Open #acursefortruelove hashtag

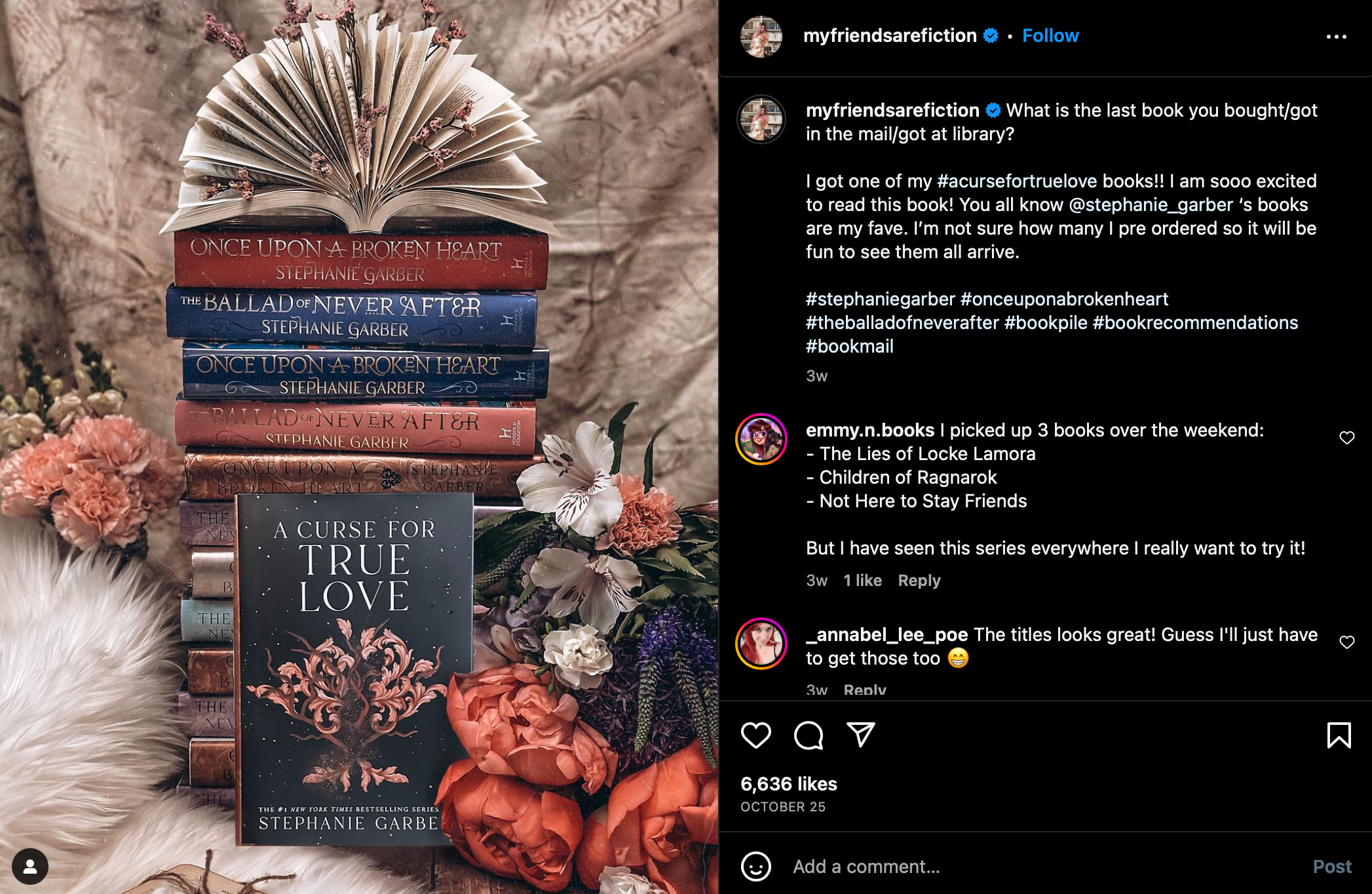pos(1017,181)
